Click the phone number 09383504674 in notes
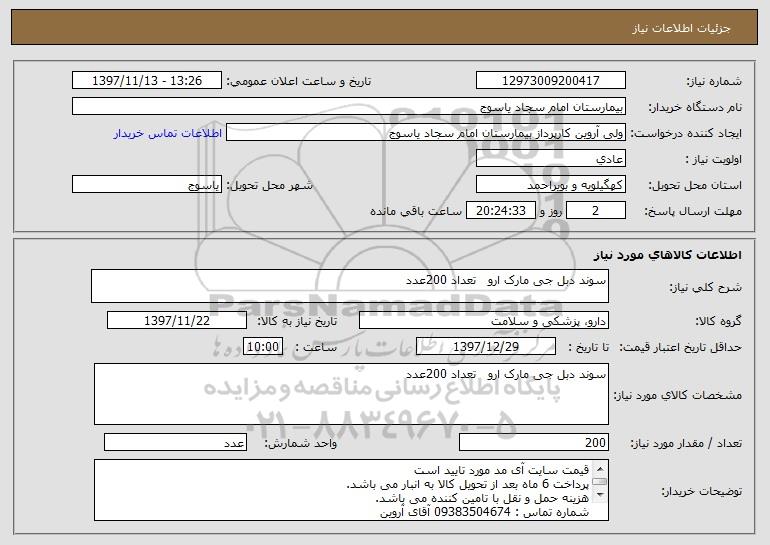 [472, 513]
